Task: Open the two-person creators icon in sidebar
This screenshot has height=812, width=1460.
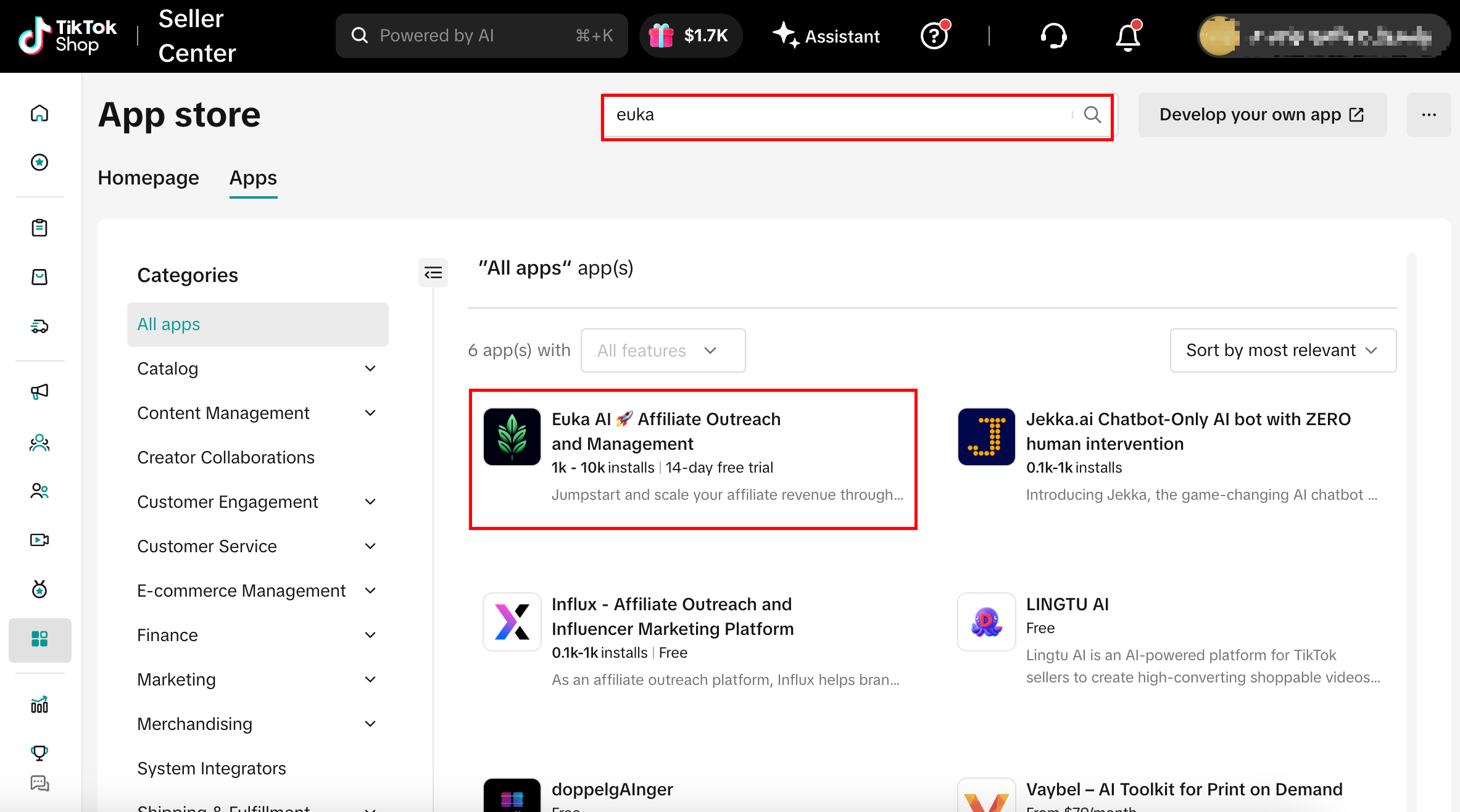Action: click(39, 491)
